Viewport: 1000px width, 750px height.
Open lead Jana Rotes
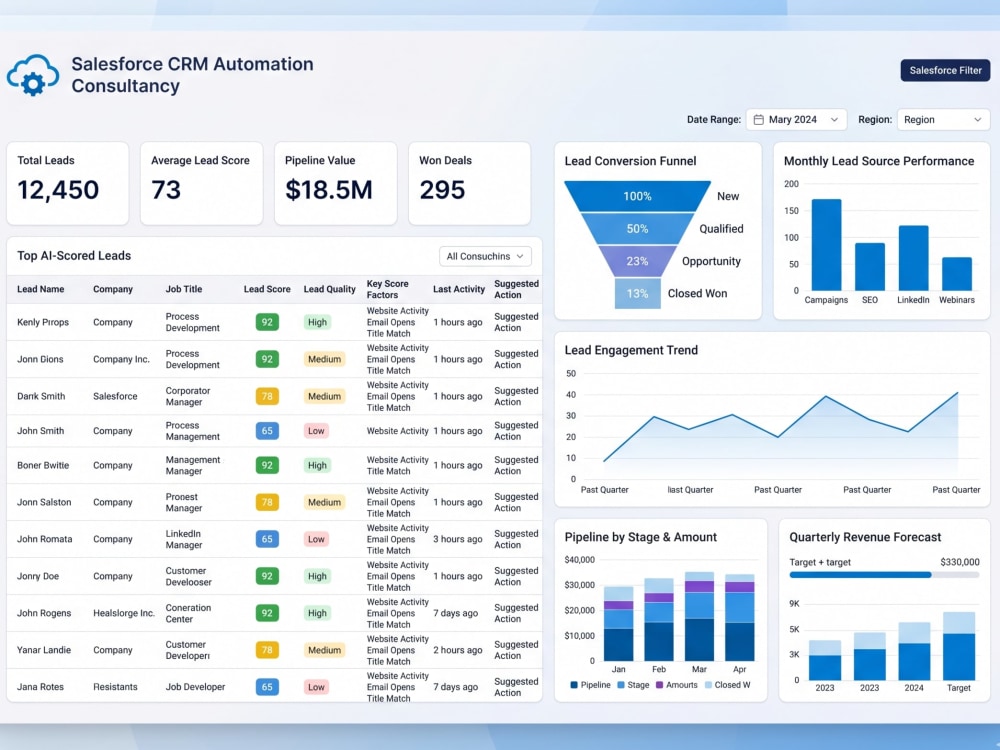coord(40,687)
